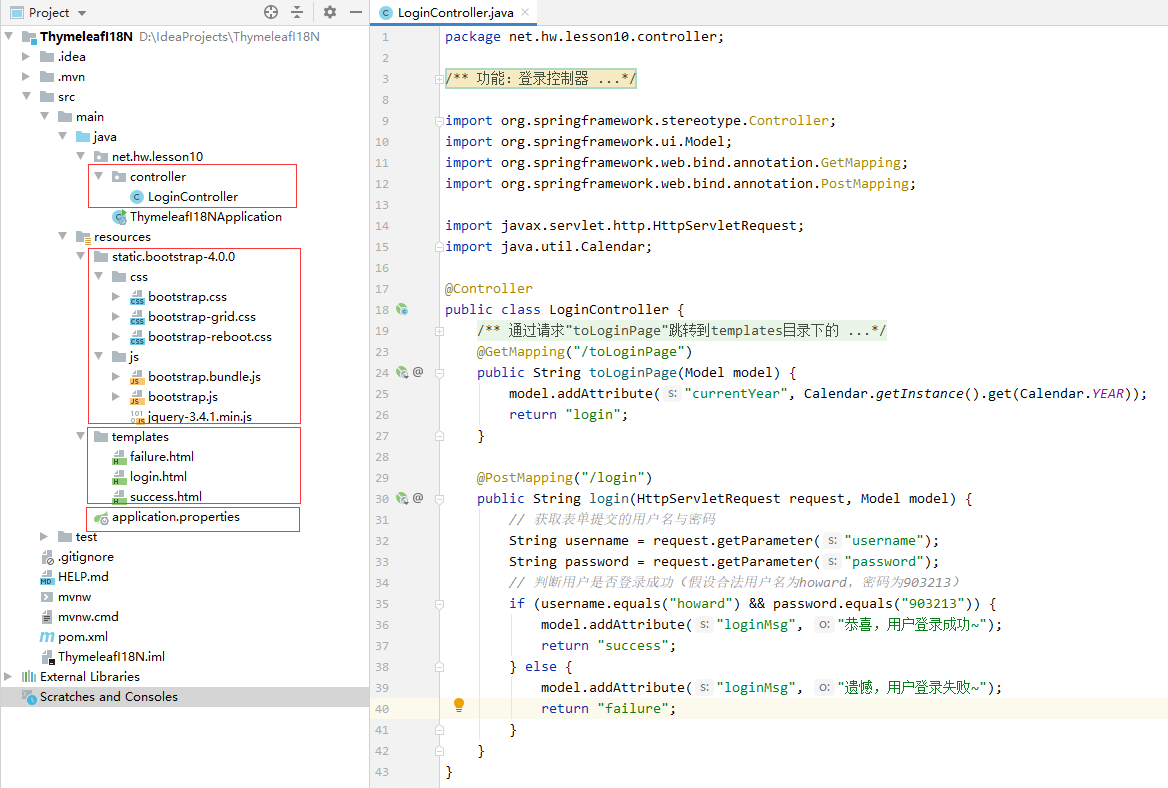Expand folded comment at line 19
This screenshot has width=1168, height=788.
coord(439,331)
